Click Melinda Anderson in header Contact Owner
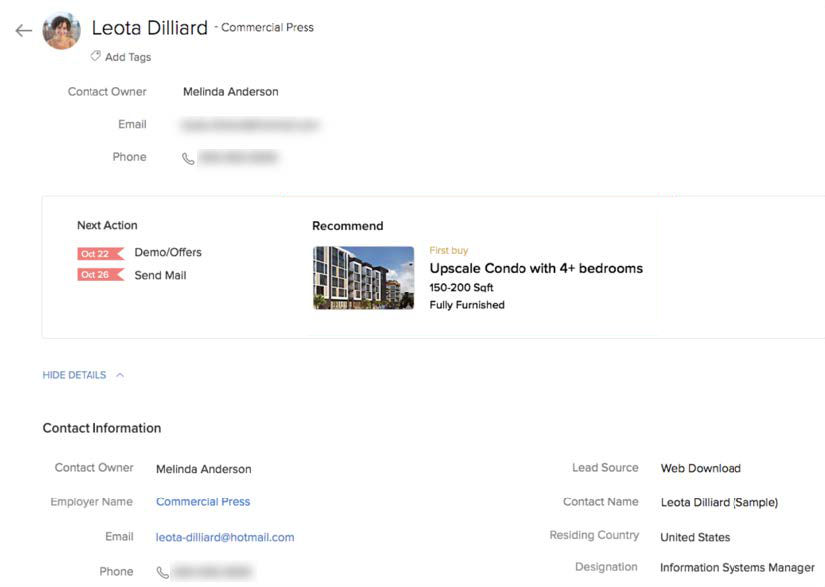 pos(230,92)
